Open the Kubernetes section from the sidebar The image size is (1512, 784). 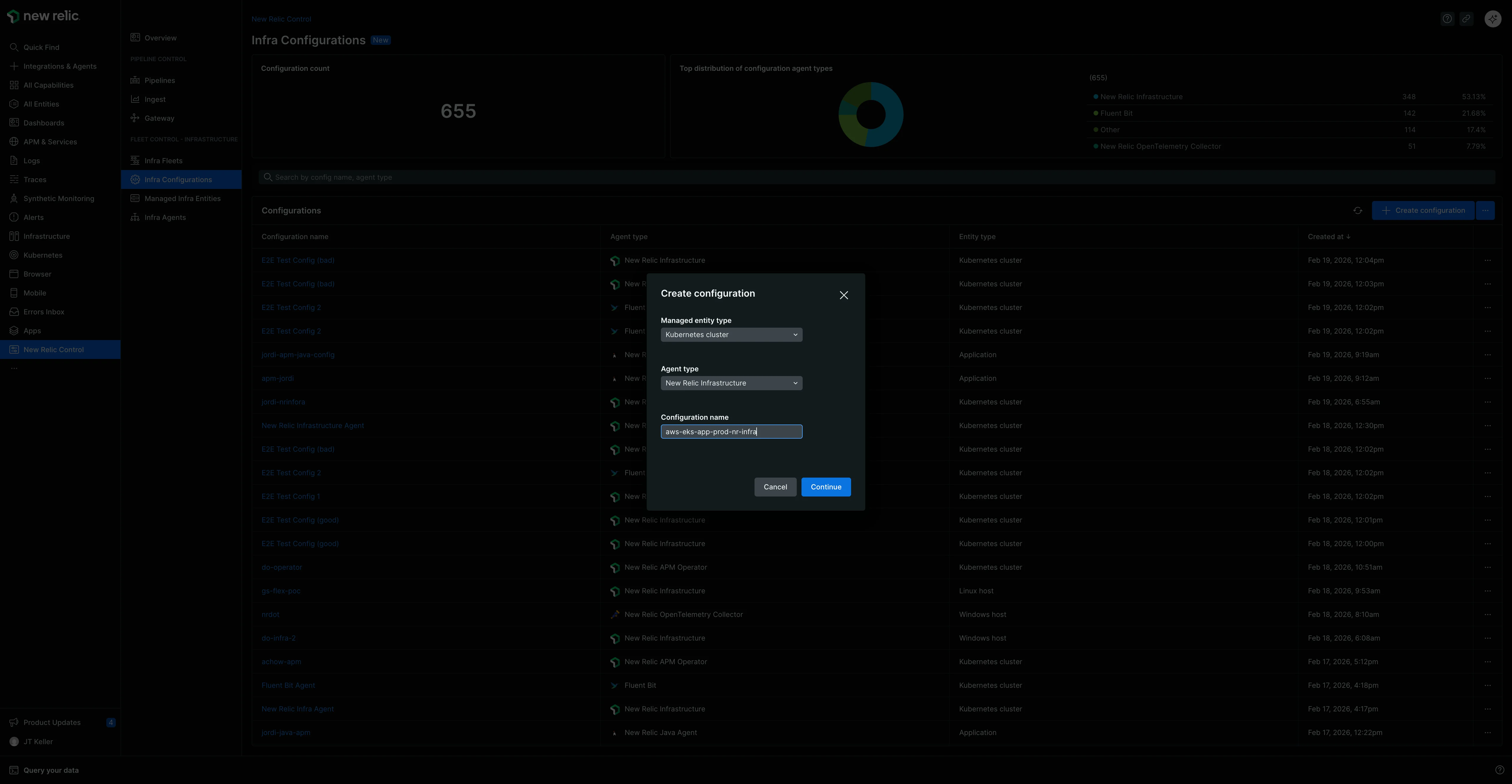(14, 255)
